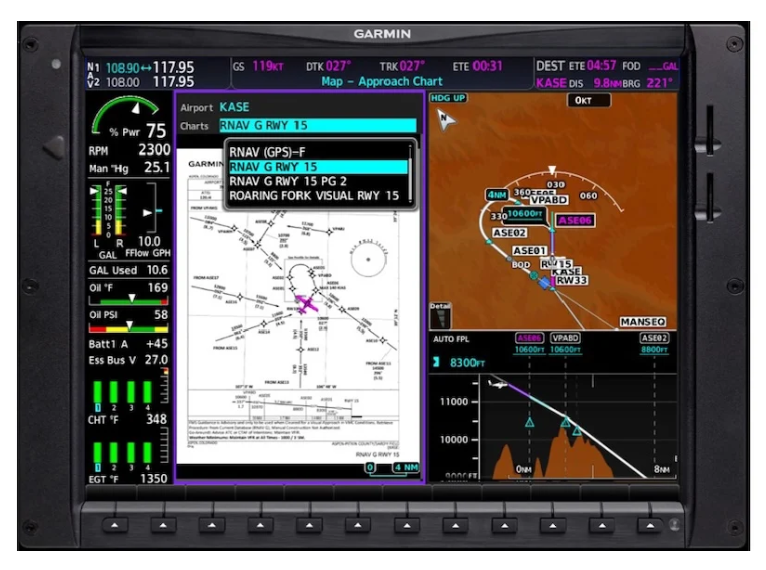Click the 8800FT altitude under ASE02

(x=654, y=350)
